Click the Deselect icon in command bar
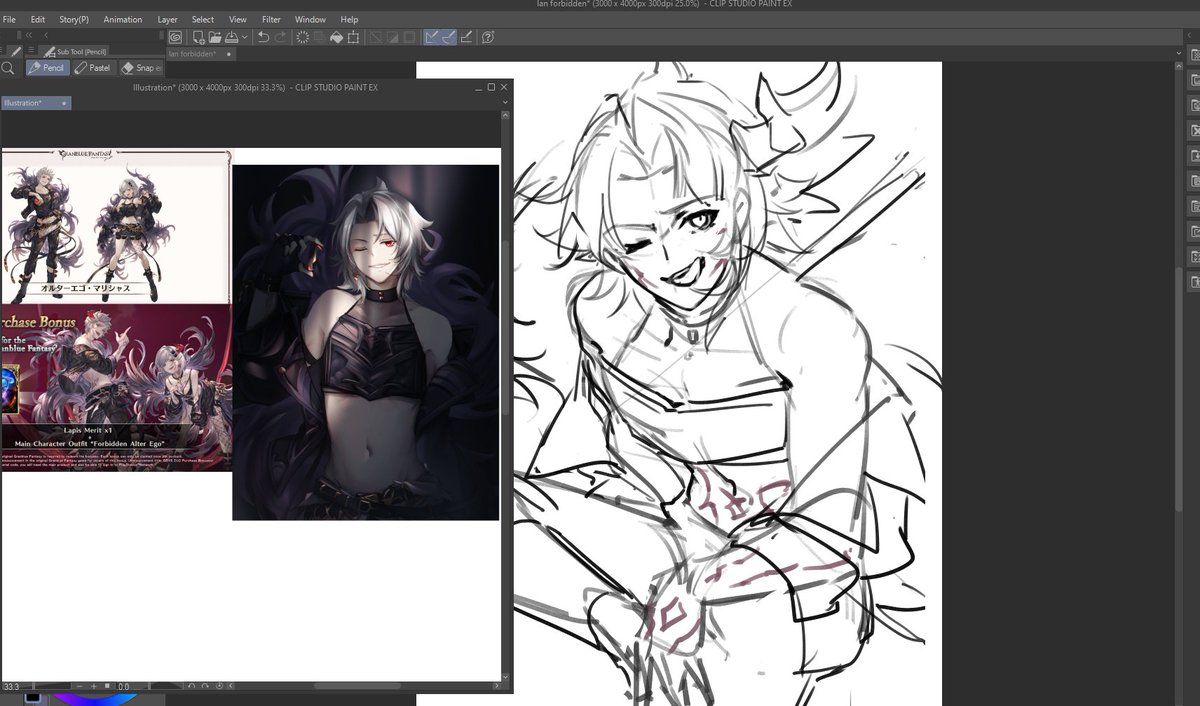 click(375, 37)
